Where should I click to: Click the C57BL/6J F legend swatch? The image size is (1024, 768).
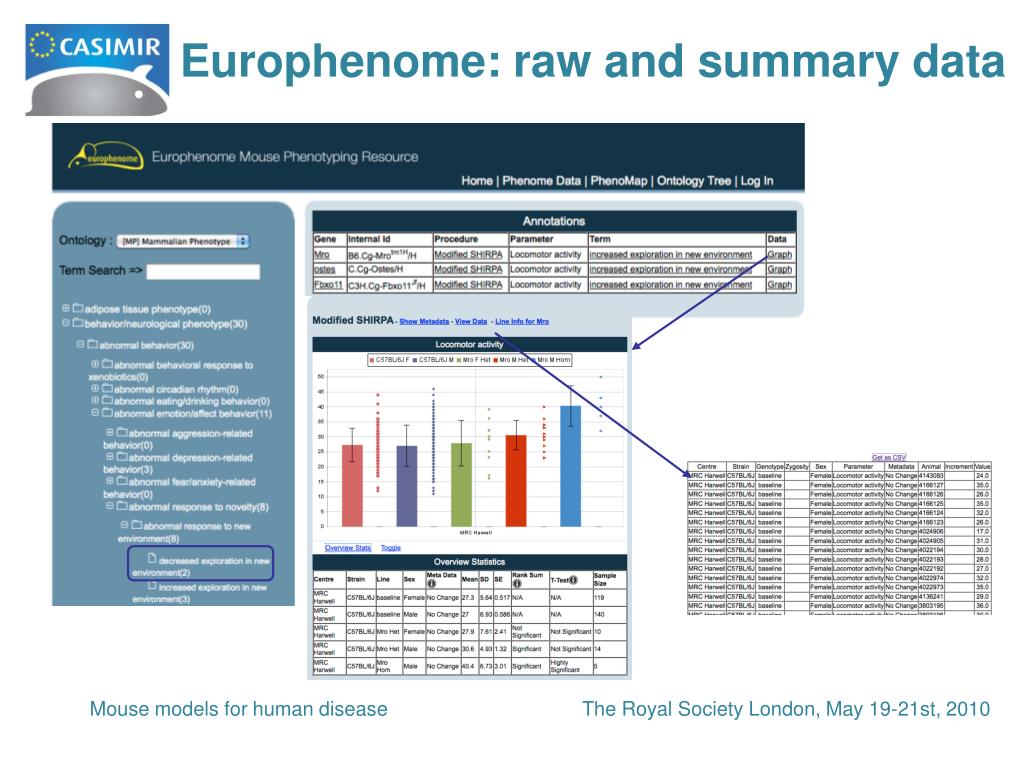[x=372, y=360]
